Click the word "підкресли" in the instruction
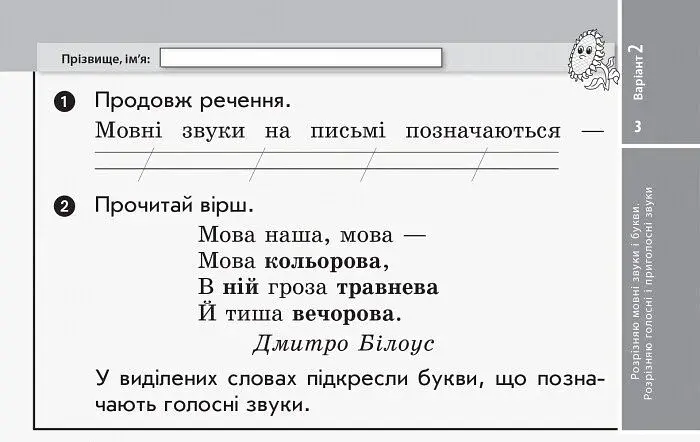Screen dimensions: 700x442 tap(358, 379)
